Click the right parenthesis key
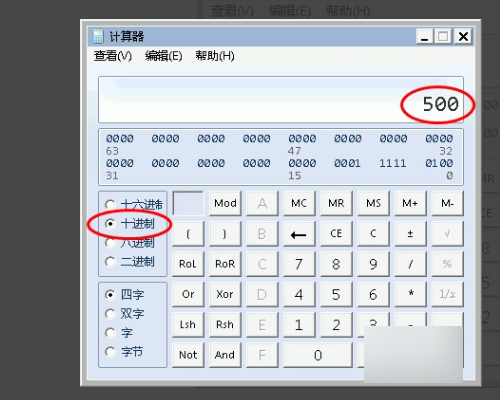Image resolution: width=500 pixels, height=400 pixels. [x=225, y=234]
